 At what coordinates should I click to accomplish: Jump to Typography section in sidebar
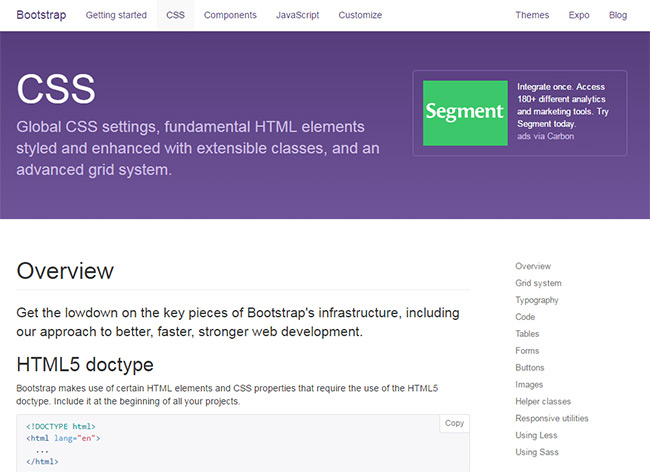pos(537,300)
